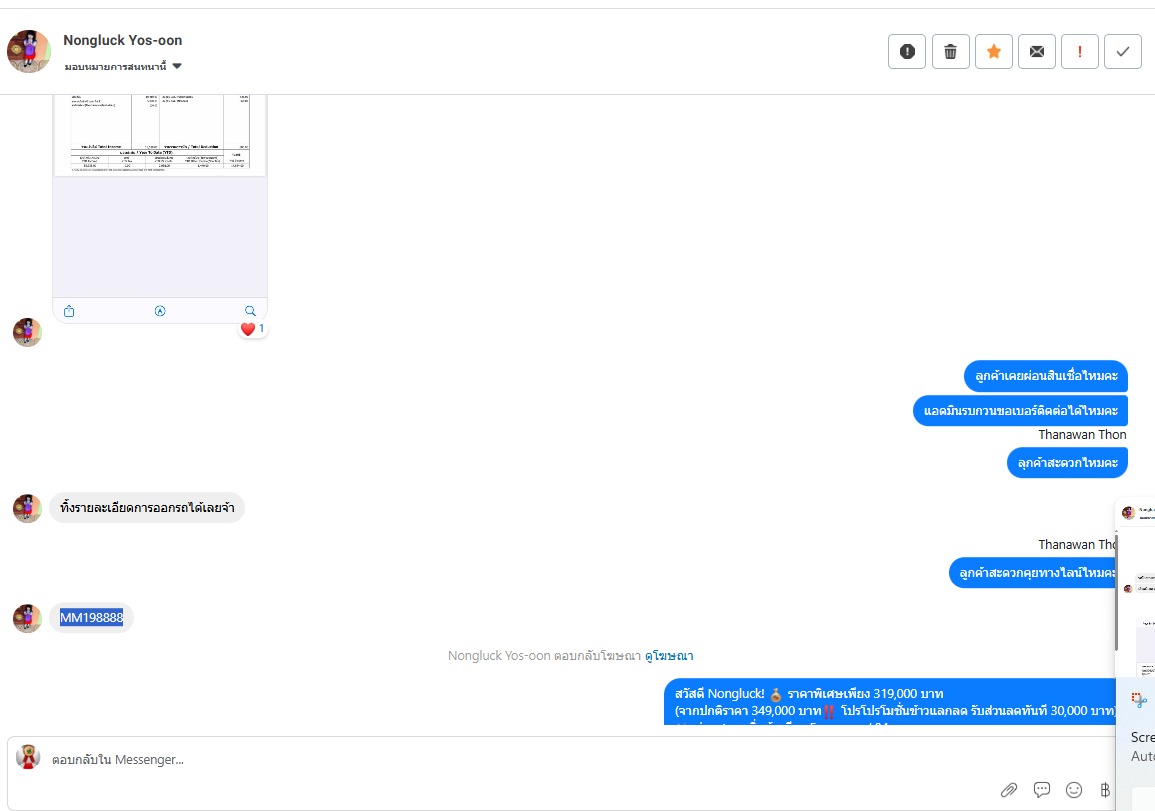Delete conversation using the trash icon

950,52
